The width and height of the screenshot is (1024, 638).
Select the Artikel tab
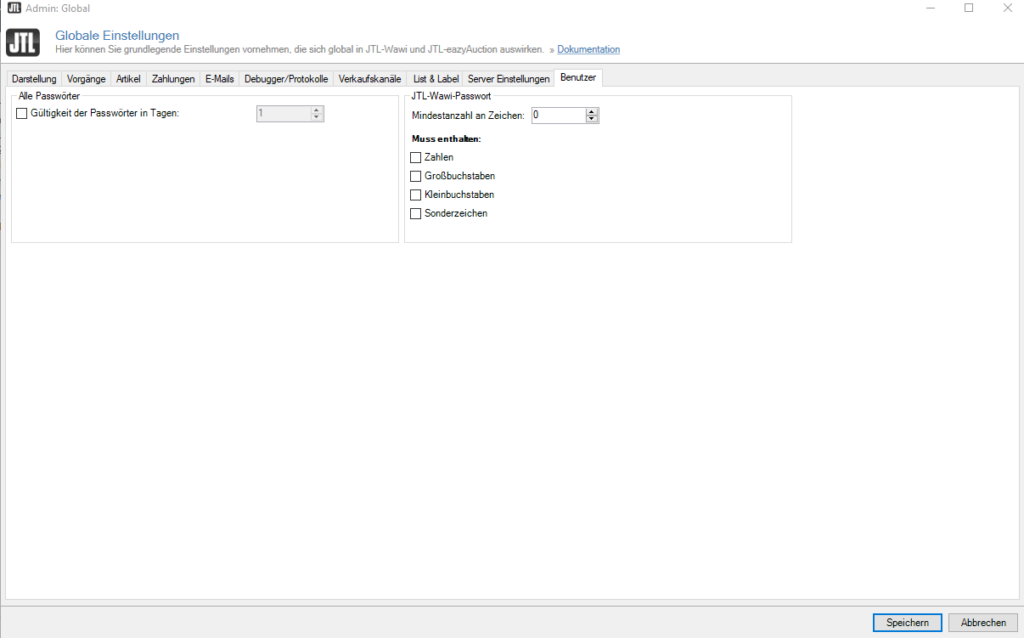(x=129, y=78)
